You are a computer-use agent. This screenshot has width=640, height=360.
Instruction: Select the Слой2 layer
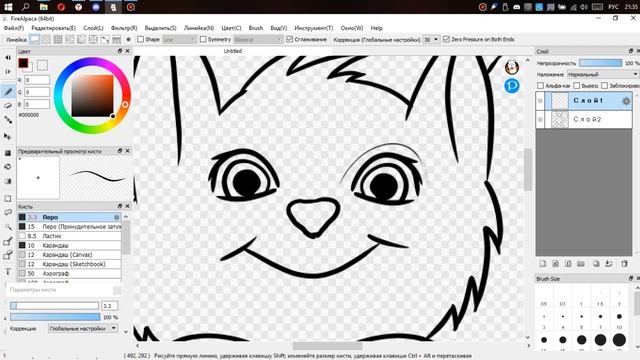pyautogui.click(x=584, y=120)
